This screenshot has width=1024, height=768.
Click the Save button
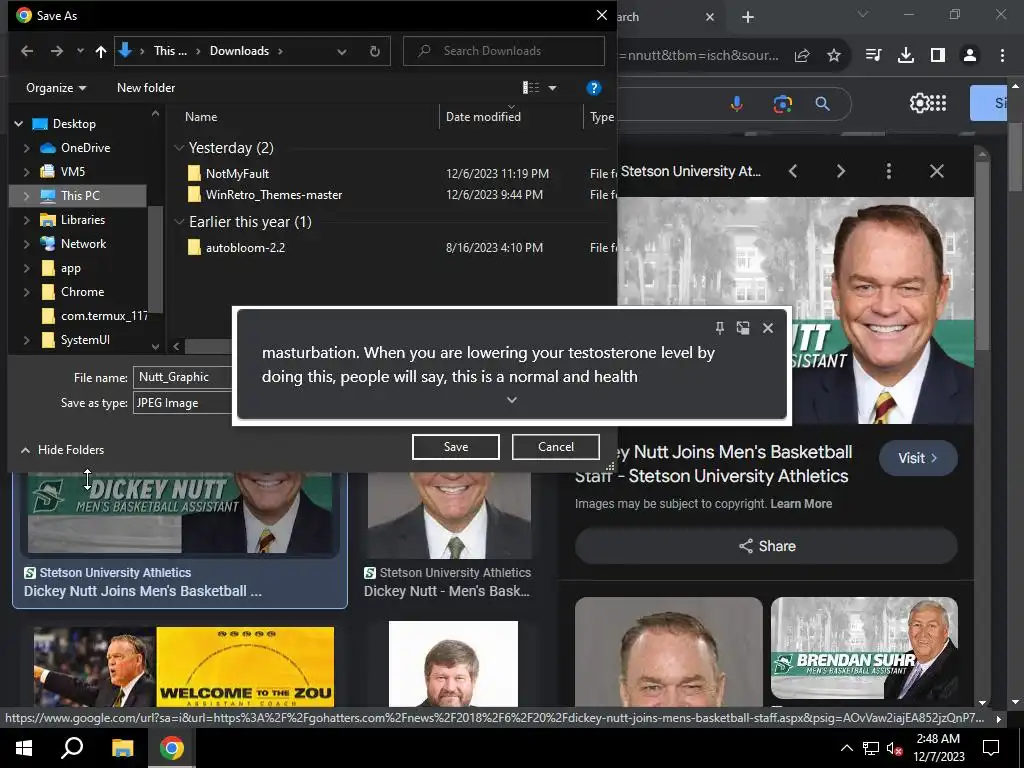pyautogui.click(x=455, y=447)
